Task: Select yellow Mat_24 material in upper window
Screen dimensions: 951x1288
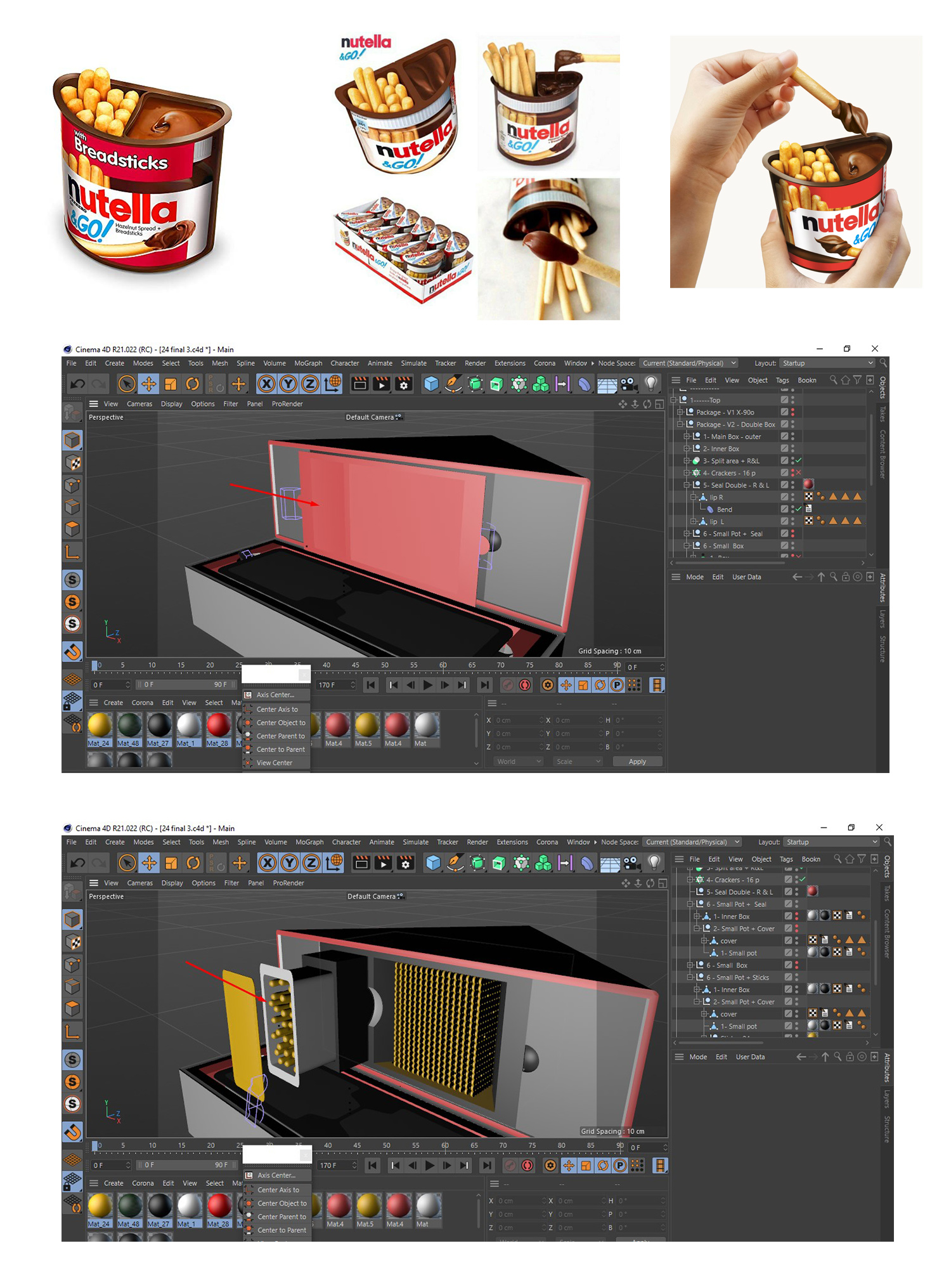Action: click(x=99, y=729)
